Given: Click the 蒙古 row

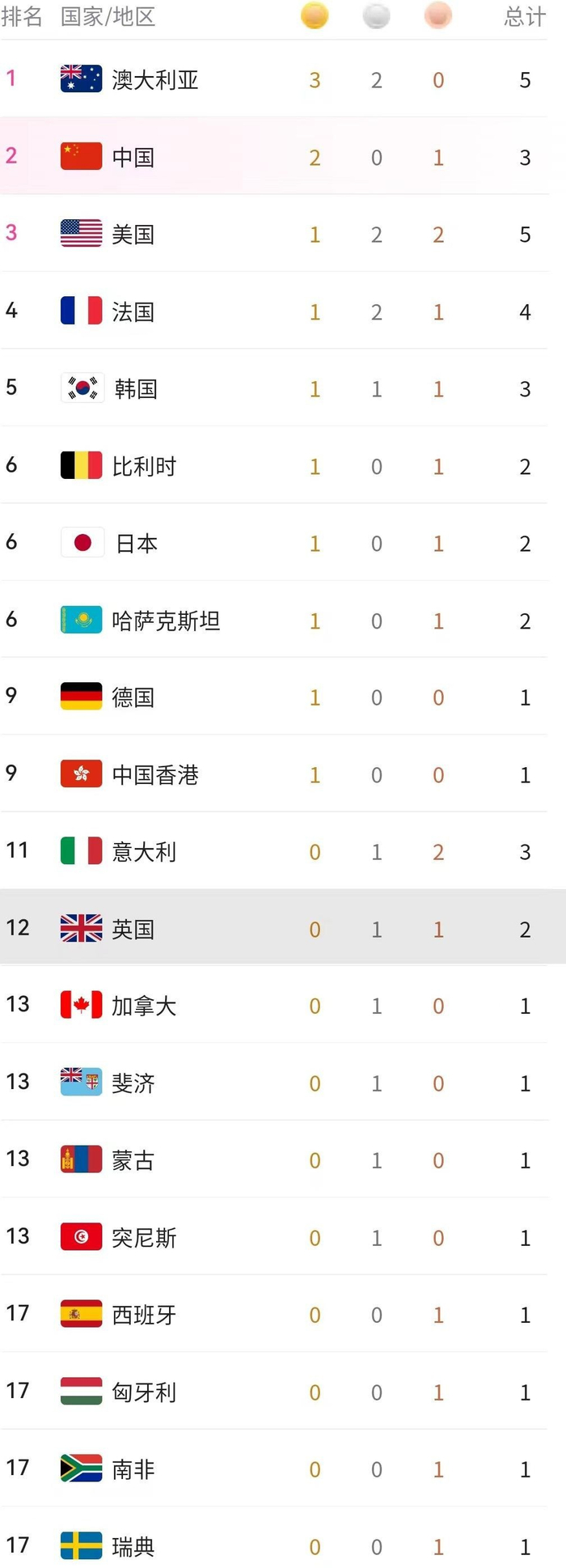Looking at the screenshot, I should pyautogui.click(x=283, y=1159).
